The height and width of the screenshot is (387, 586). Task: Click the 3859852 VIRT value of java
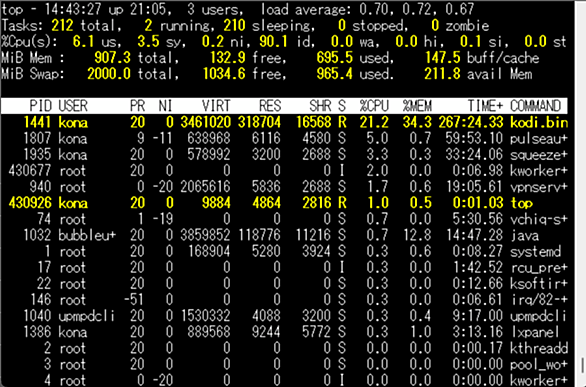[206, 235]
